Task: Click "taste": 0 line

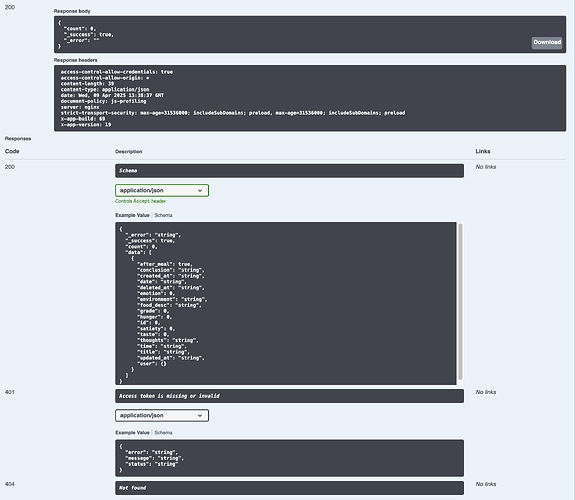Action: click(153, 335)
